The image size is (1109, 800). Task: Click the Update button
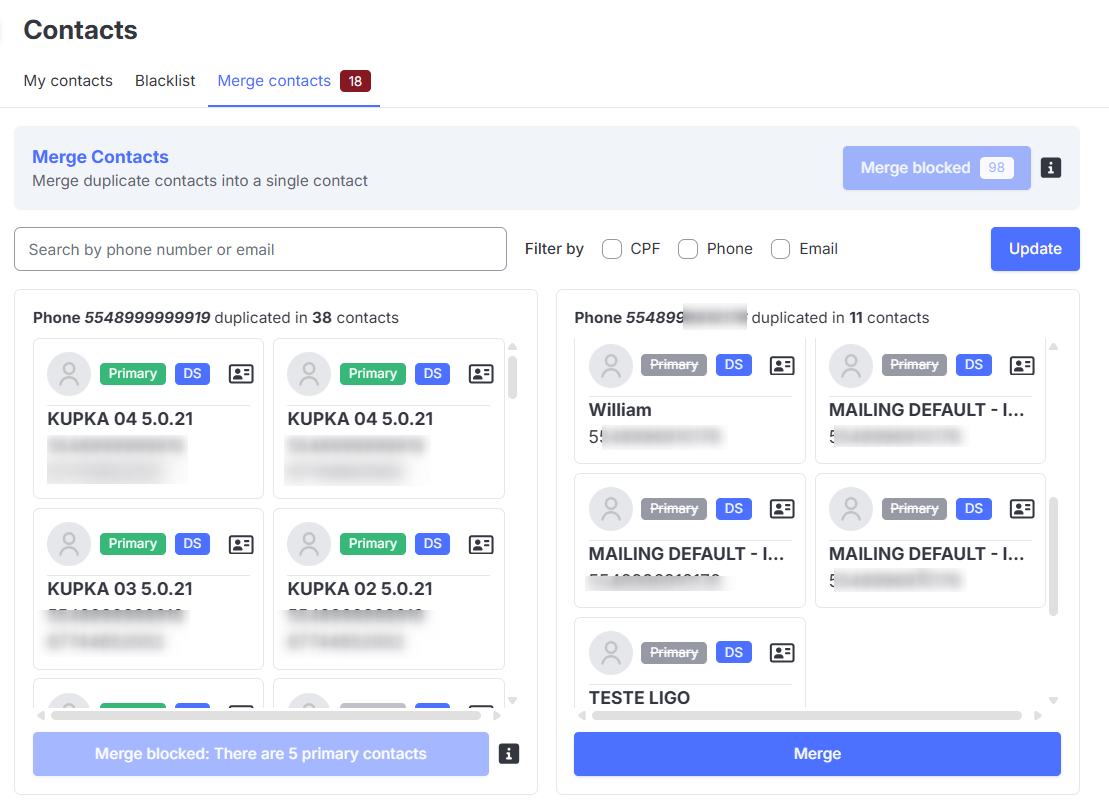click(1035, 249)
